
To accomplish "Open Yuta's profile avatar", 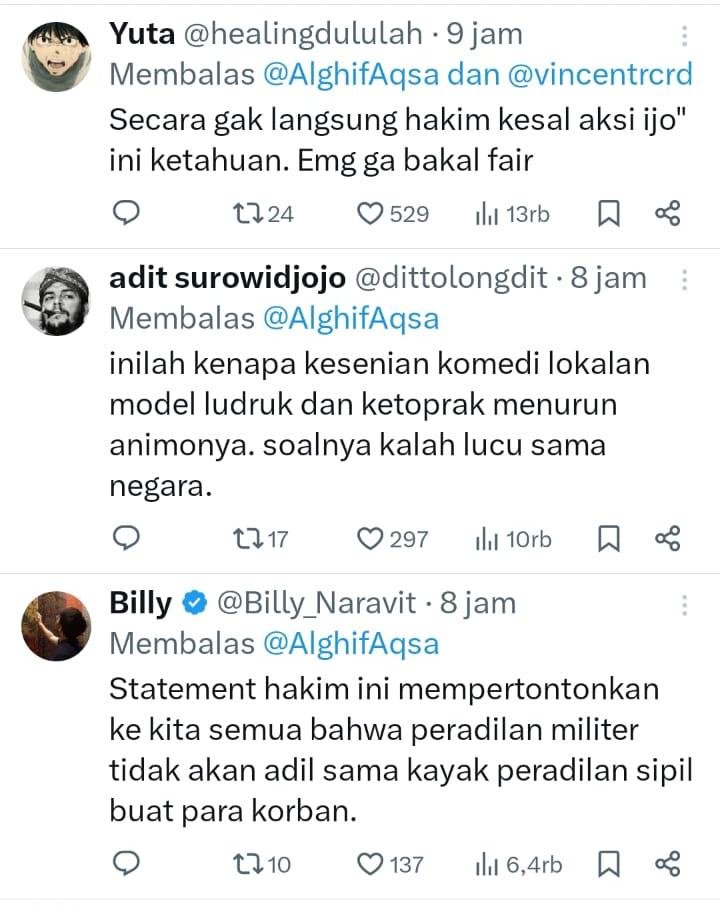I will [x=56, y=56].
